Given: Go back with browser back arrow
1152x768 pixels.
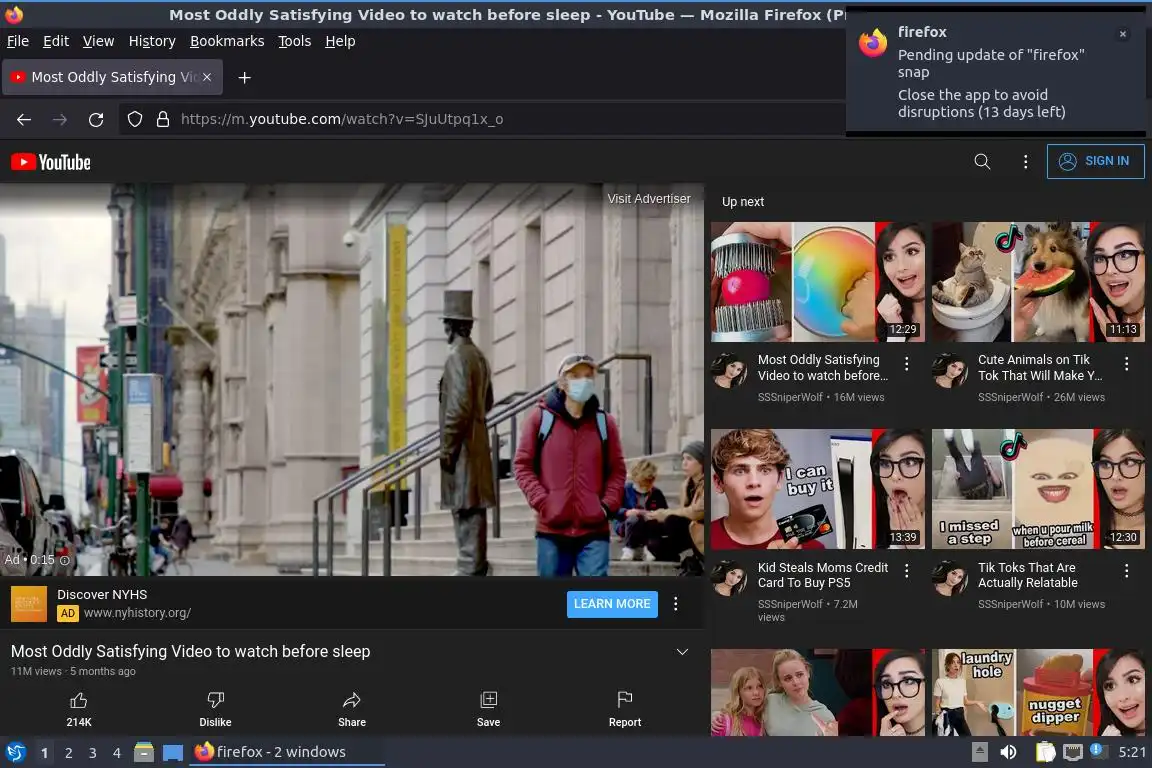Looking at the screenshot, I should coord(24,119).
